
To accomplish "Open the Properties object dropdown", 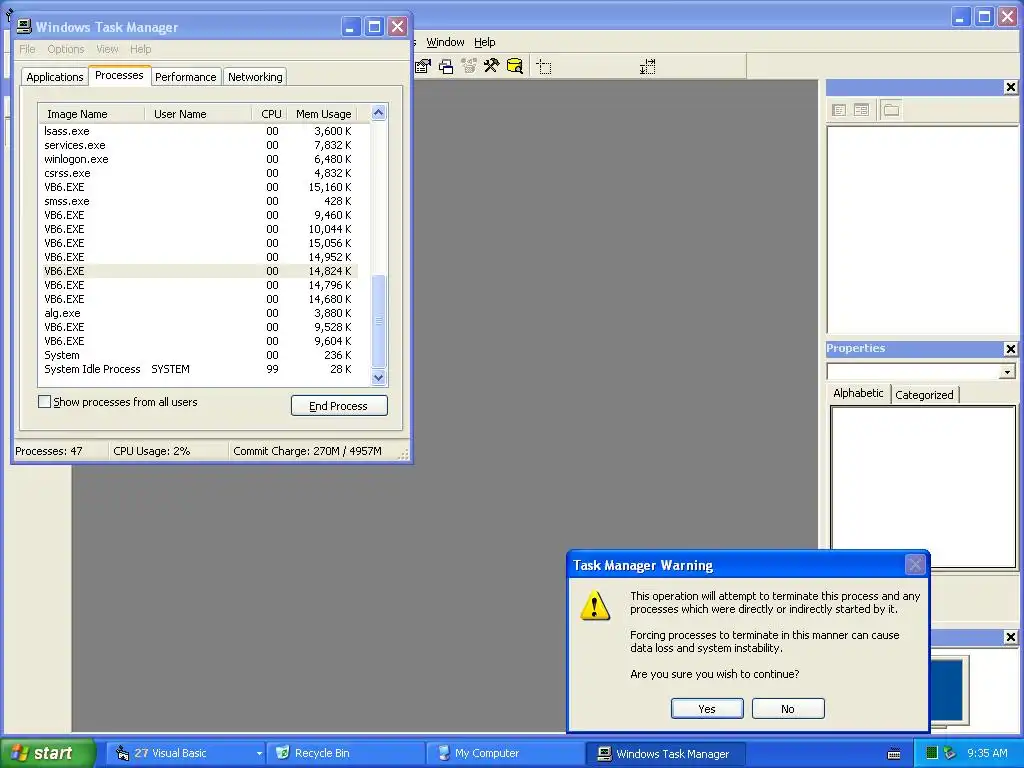I will click(1006, 372).
